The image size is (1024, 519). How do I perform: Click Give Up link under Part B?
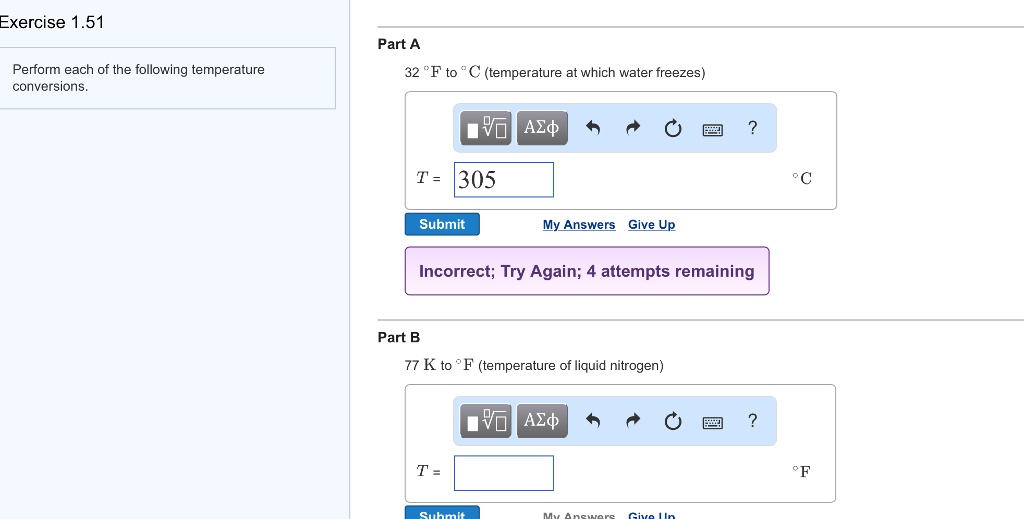[652, 515]
